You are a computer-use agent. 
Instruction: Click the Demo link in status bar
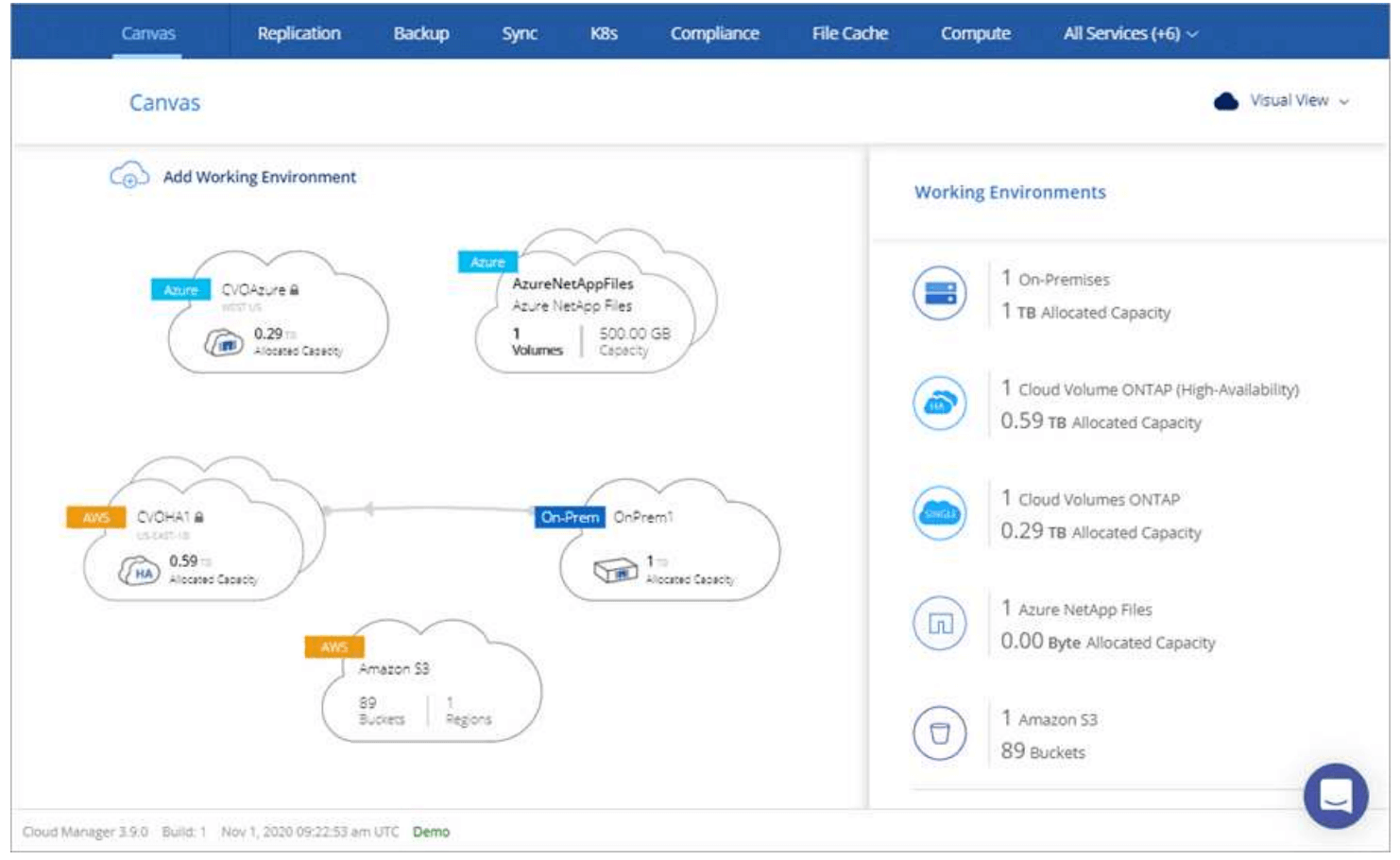tap(431, 832)
